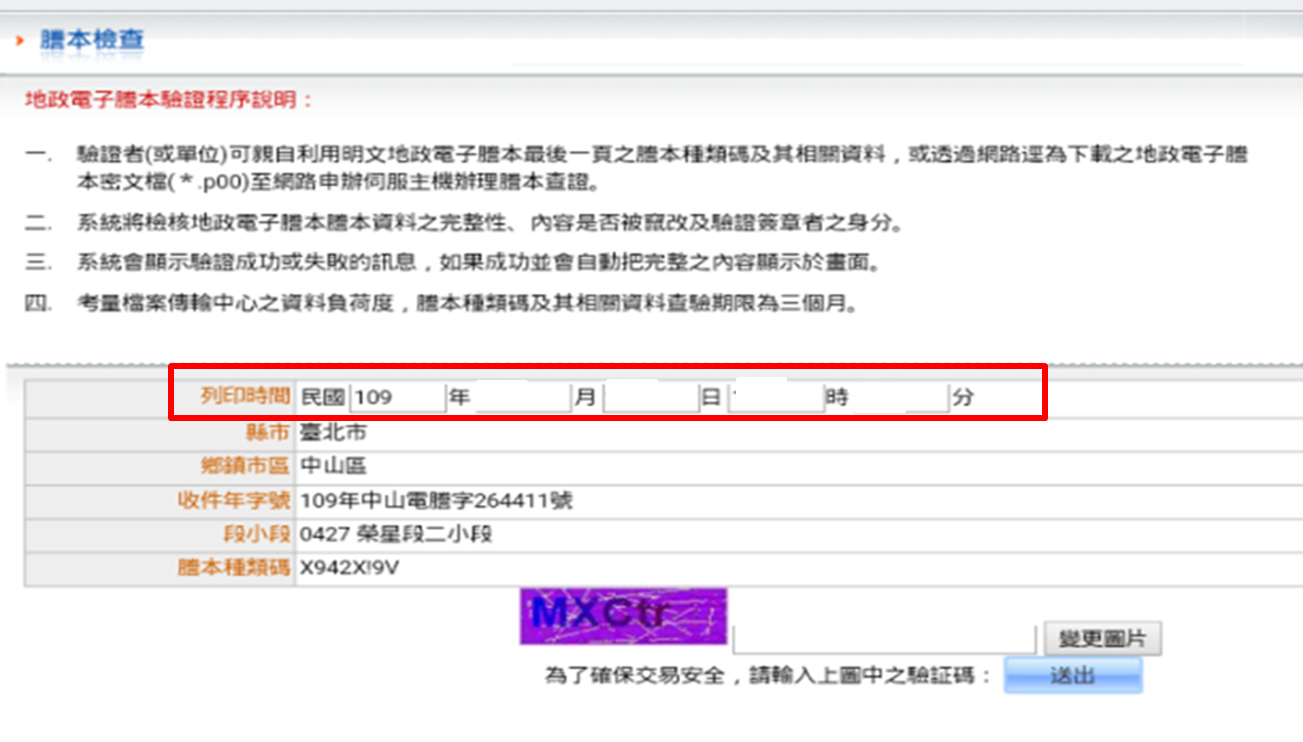
Task: Submit the form with the 送出 button
Action: point(1072,675)
